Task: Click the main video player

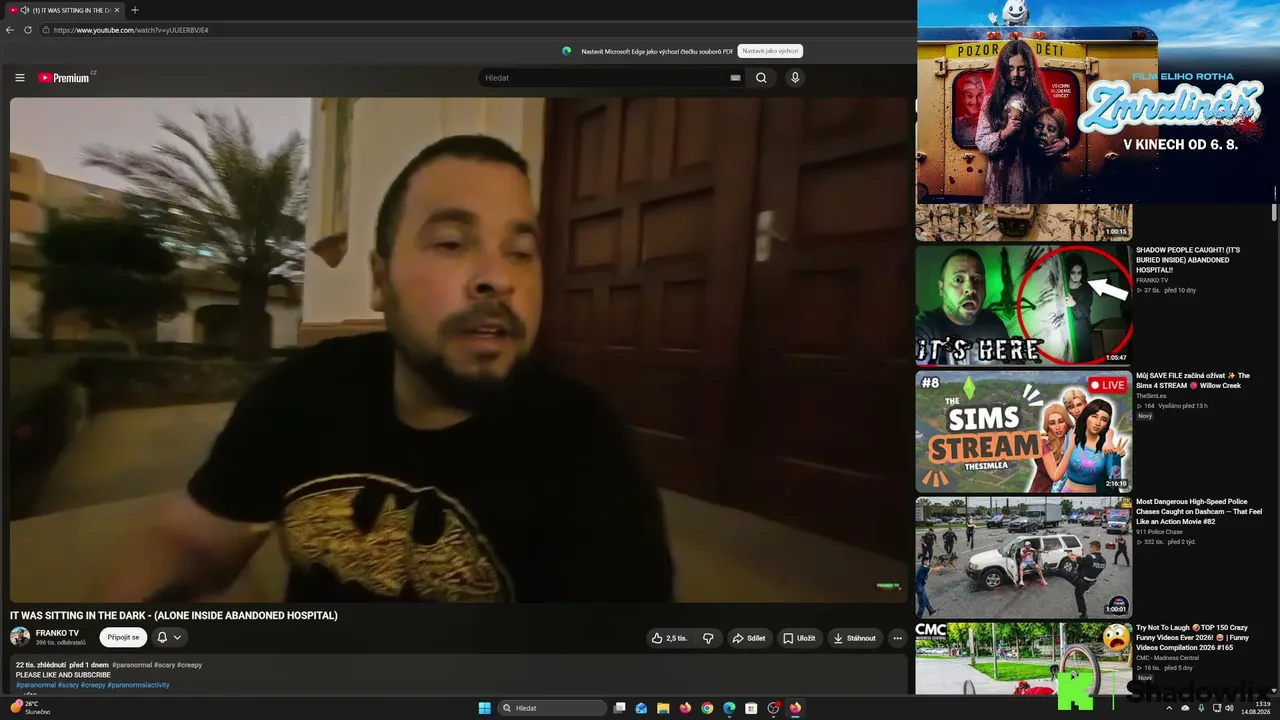Action: [459, 350]
